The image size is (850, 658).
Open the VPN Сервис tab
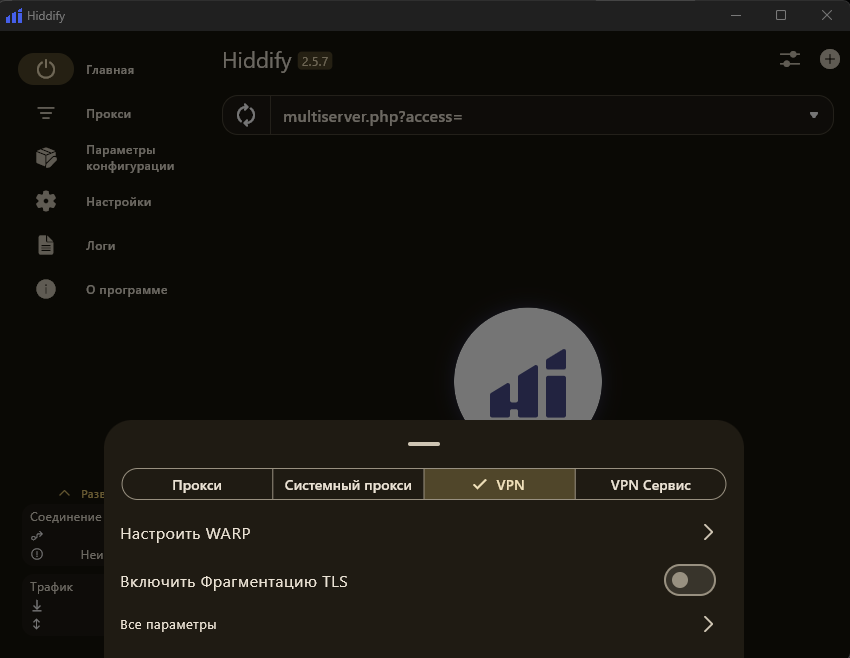click(650, 484)
